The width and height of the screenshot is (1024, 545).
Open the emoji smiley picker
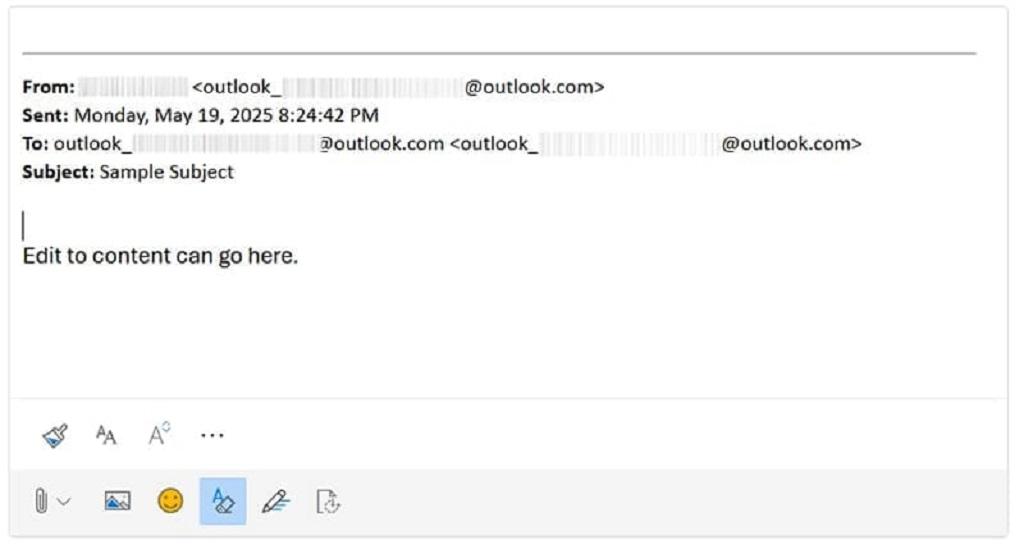pyautogui.click(x=171, y=501)
